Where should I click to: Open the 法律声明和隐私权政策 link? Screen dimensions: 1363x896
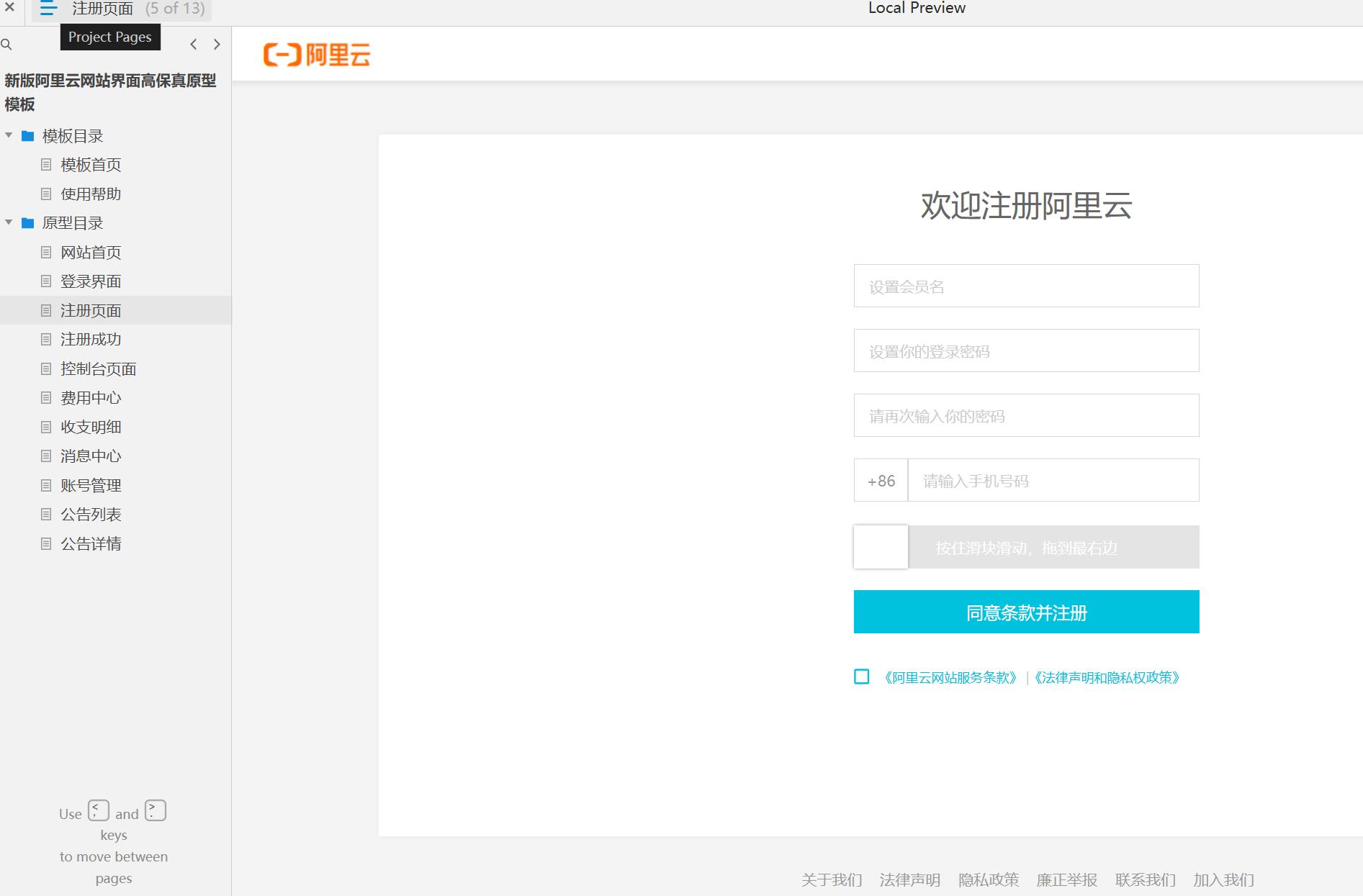(1107, 677)
